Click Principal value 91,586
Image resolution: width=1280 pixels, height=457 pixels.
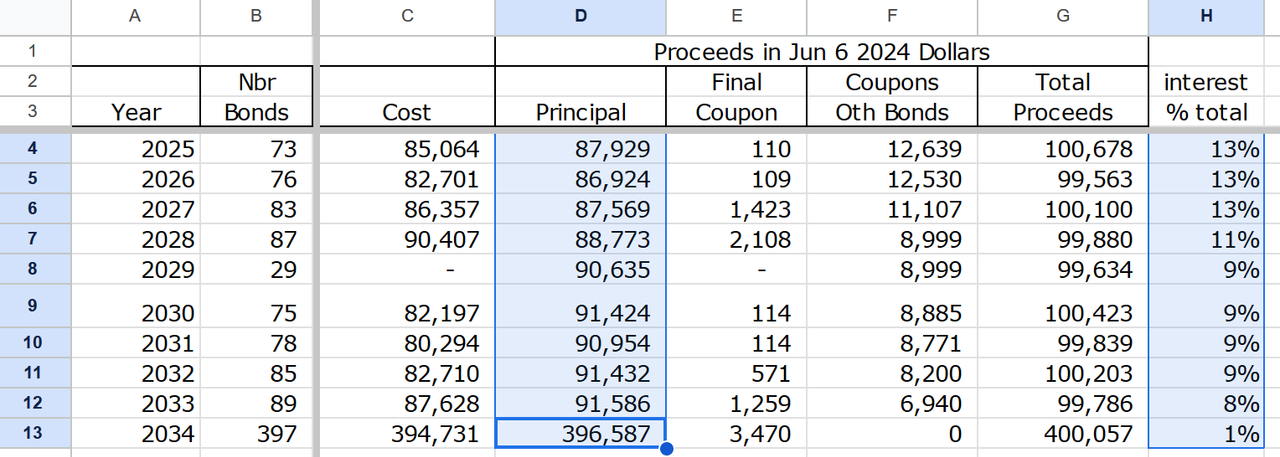point(580,404)
